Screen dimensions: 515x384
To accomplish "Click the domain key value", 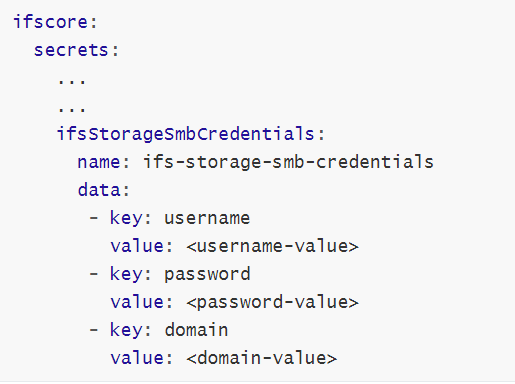I will (x=196, y=330).
